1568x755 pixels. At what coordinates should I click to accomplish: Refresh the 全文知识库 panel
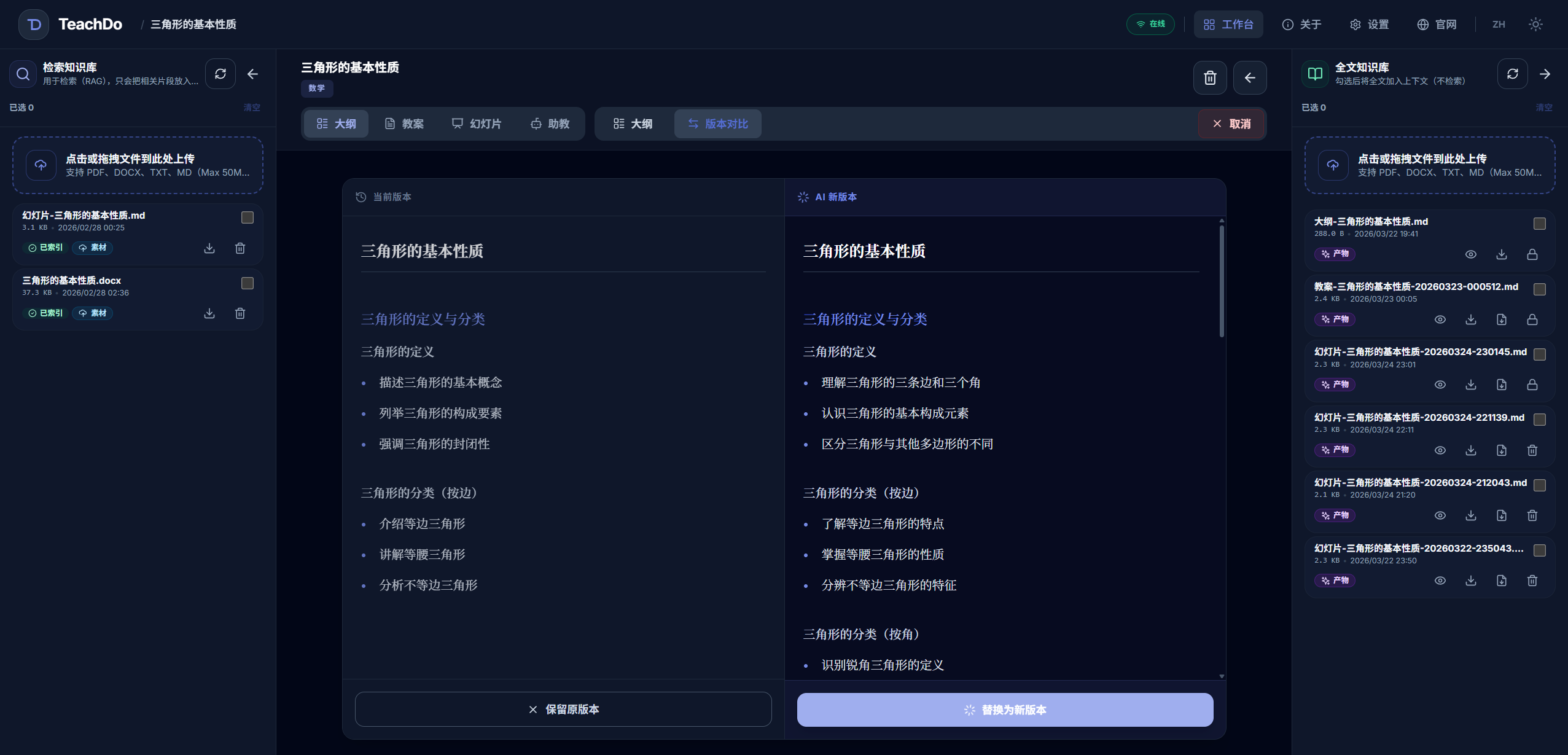1511,73
